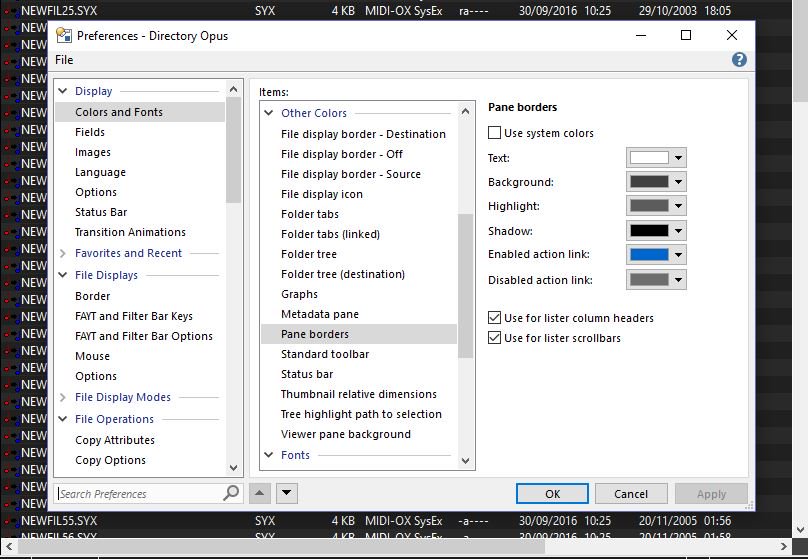Click the blue Enabled action link swatch
Screen dimensions: 808x559
pyautogui.click(x=649, y=255)
